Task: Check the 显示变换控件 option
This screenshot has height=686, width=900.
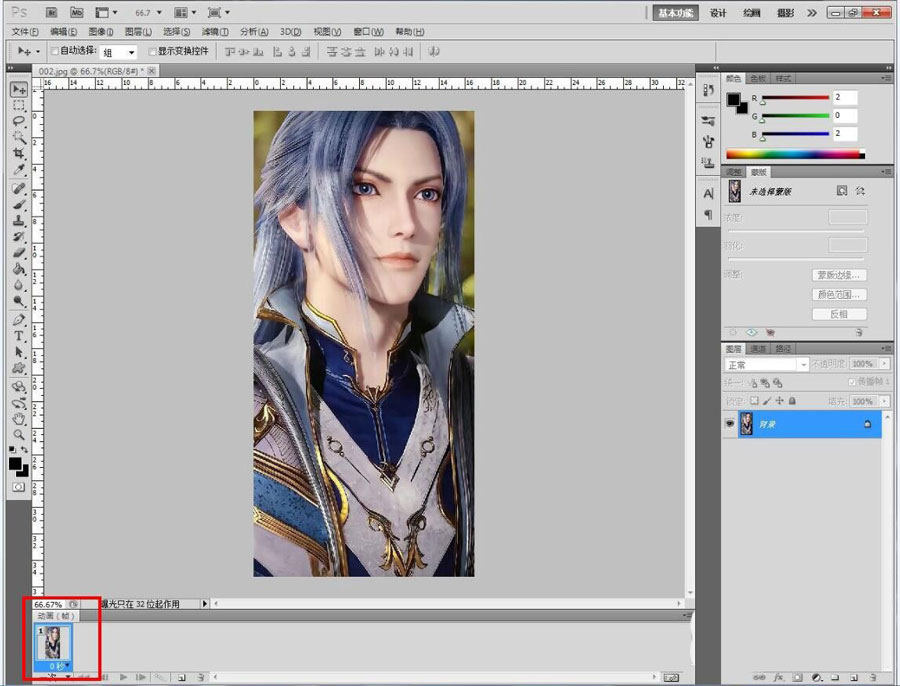Action: pyautogui.click(x=152, y=51)
